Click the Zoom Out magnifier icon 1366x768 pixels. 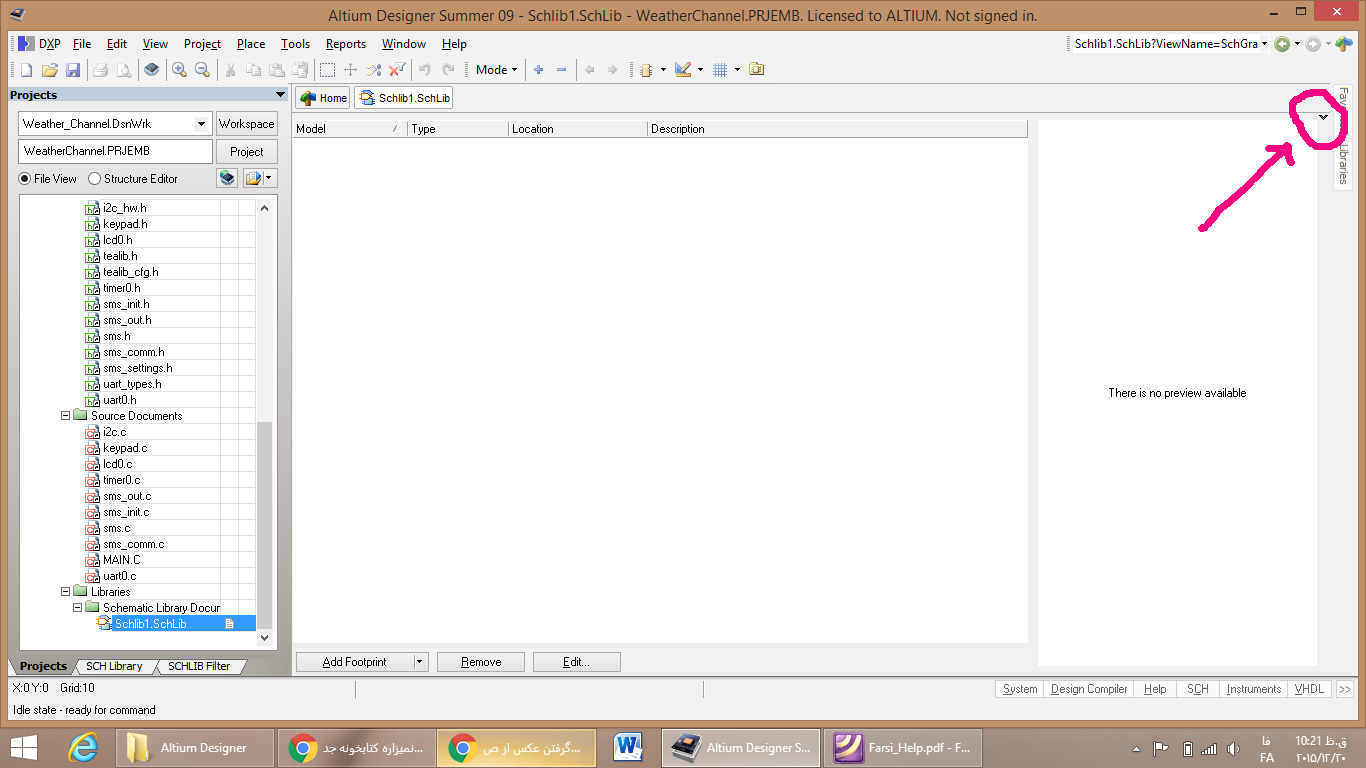coord(202,70)
